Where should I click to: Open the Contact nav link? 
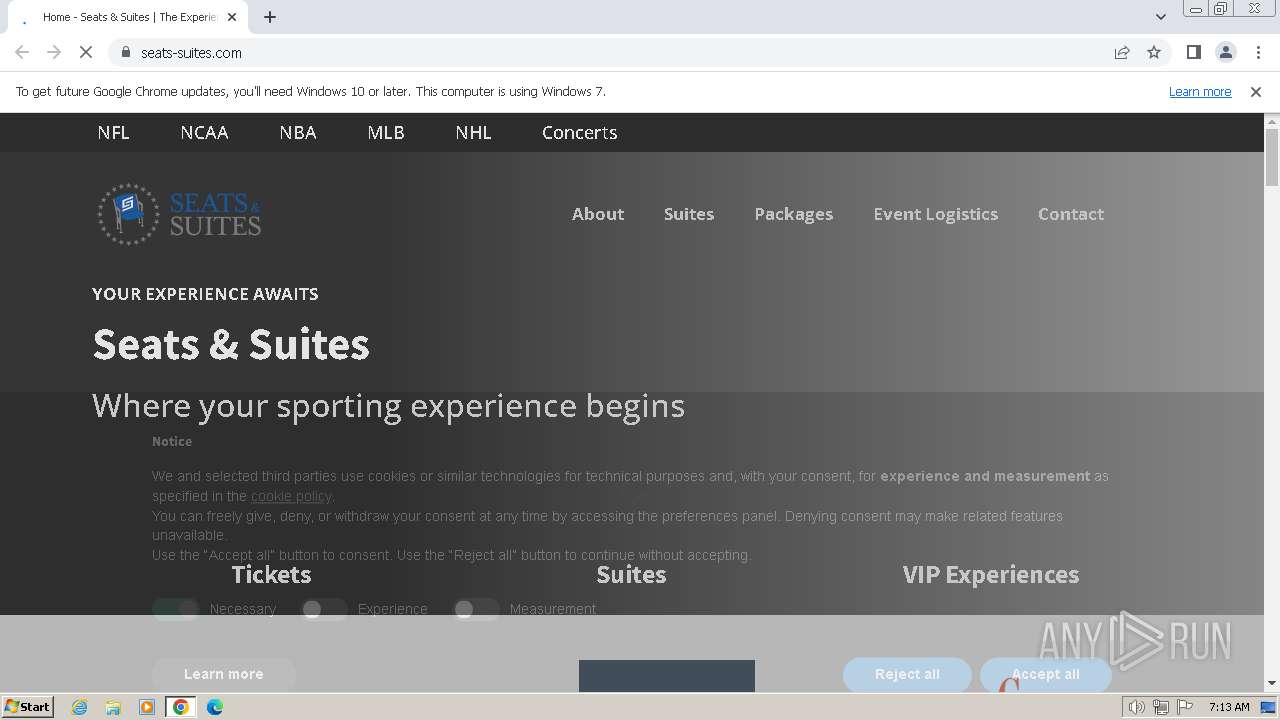tap(1071, 214)
